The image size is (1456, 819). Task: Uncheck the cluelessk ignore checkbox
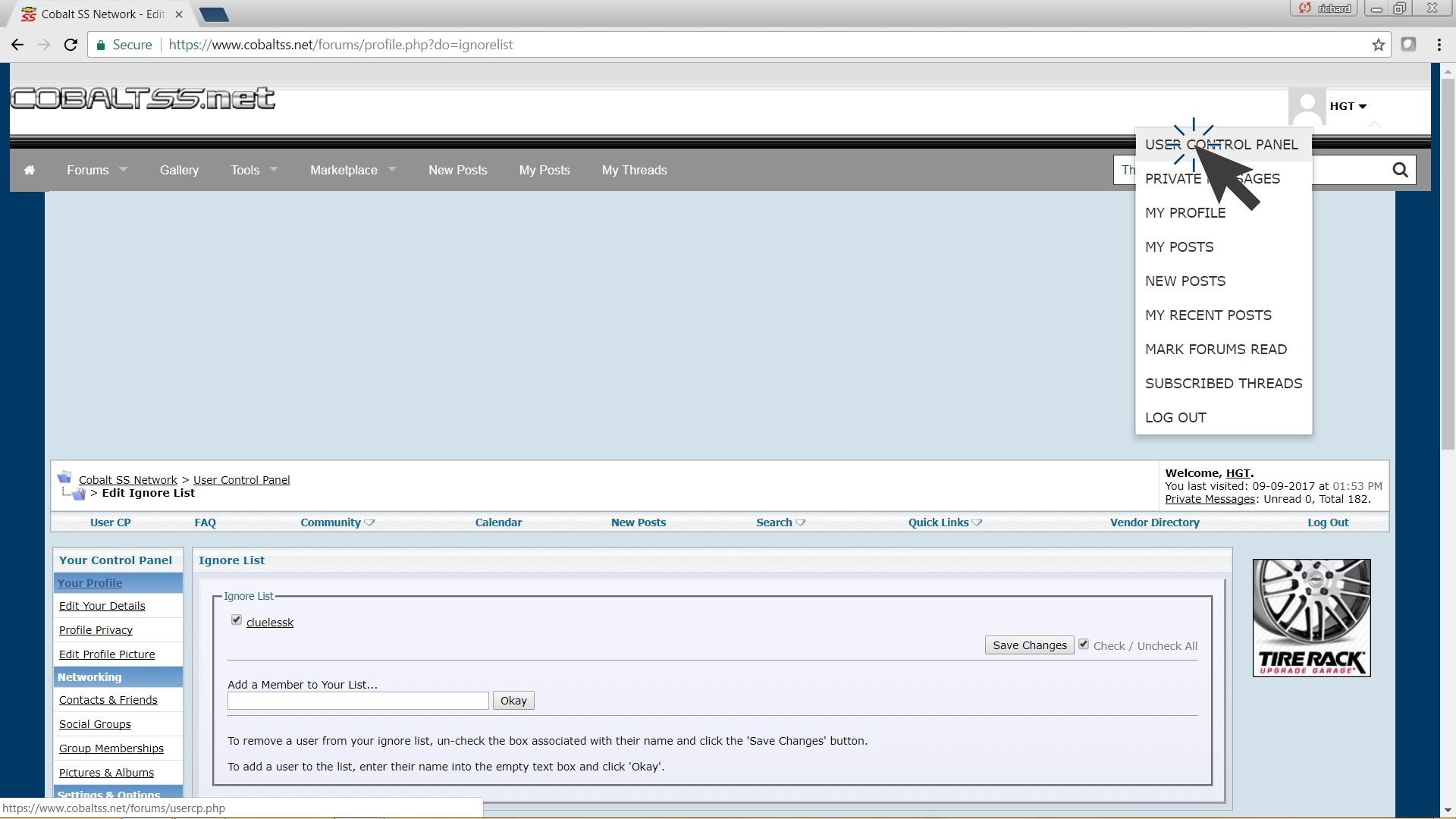[237, 620]
